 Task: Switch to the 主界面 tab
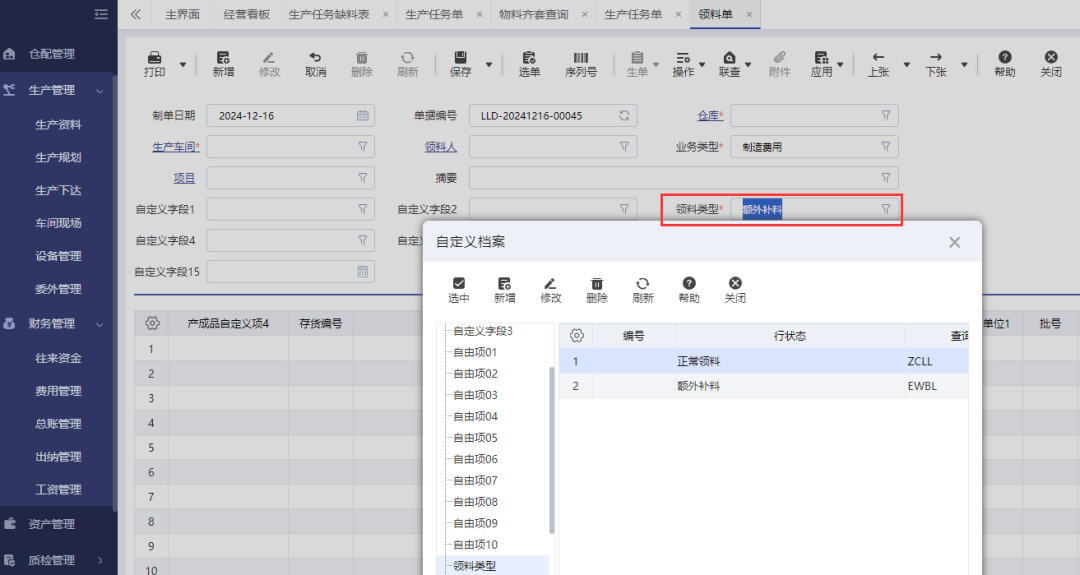183,14
